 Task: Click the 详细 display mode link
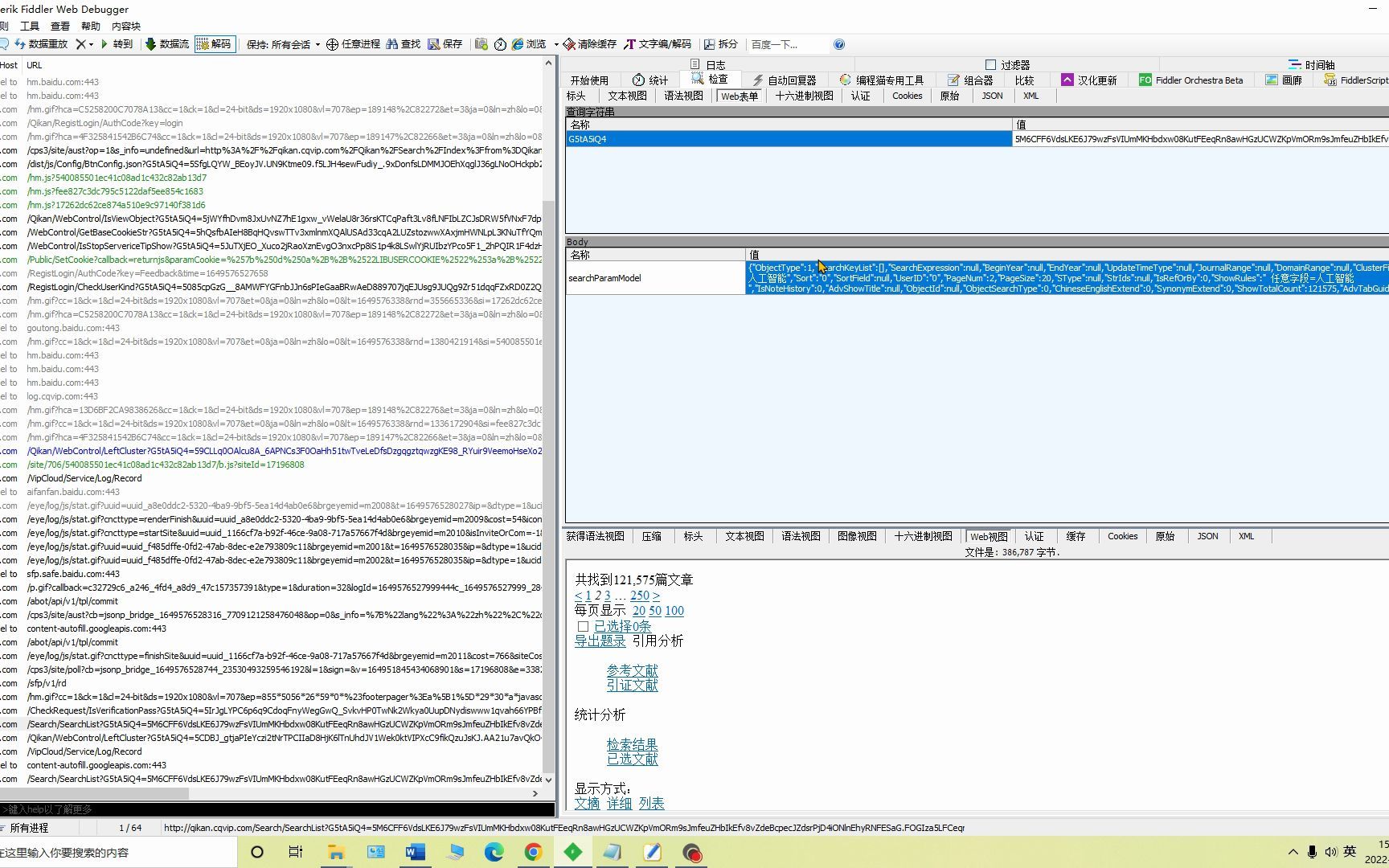pos(619,803)
